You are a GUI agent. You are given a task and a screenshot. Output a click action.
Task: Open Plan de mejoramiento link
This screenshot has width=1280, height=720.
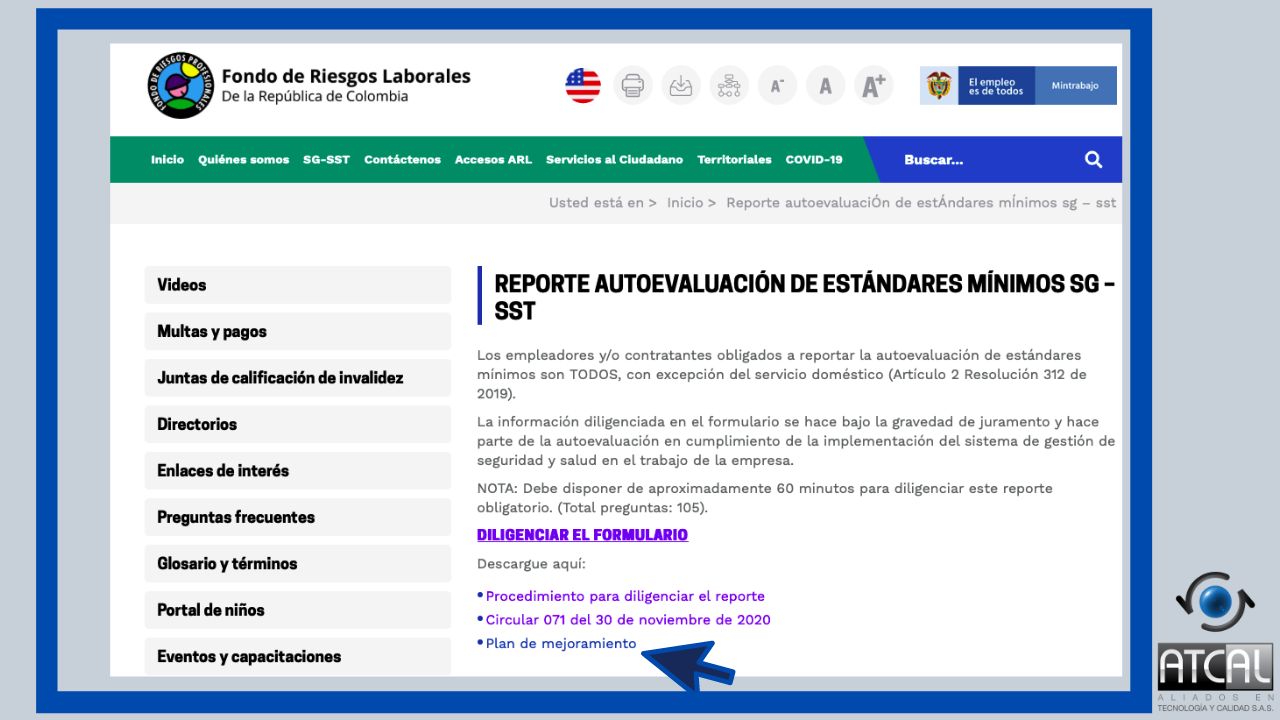tap(560, 644)
